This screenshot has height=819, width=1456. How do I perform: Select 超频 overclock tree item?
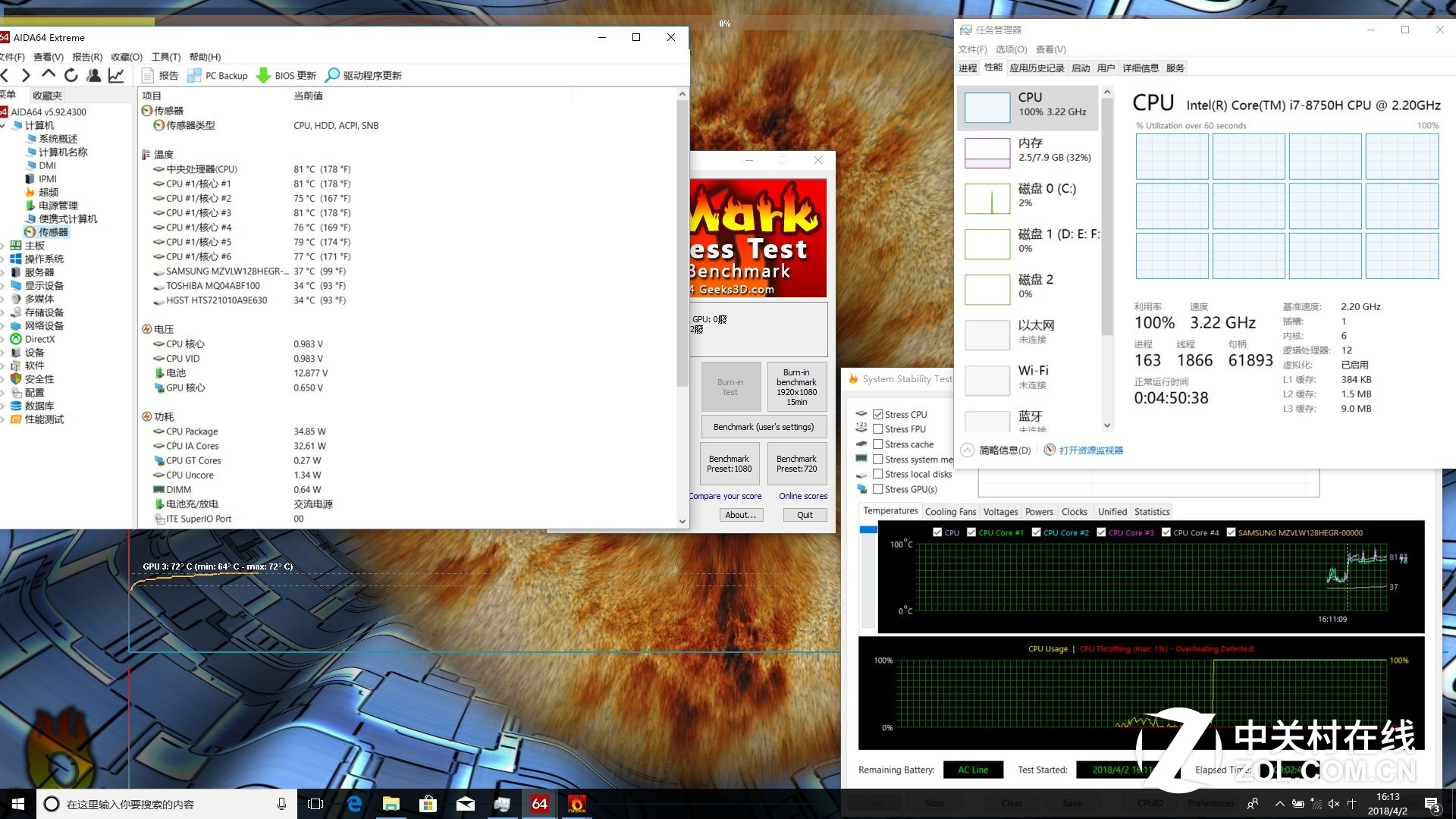tap(49, 192)
